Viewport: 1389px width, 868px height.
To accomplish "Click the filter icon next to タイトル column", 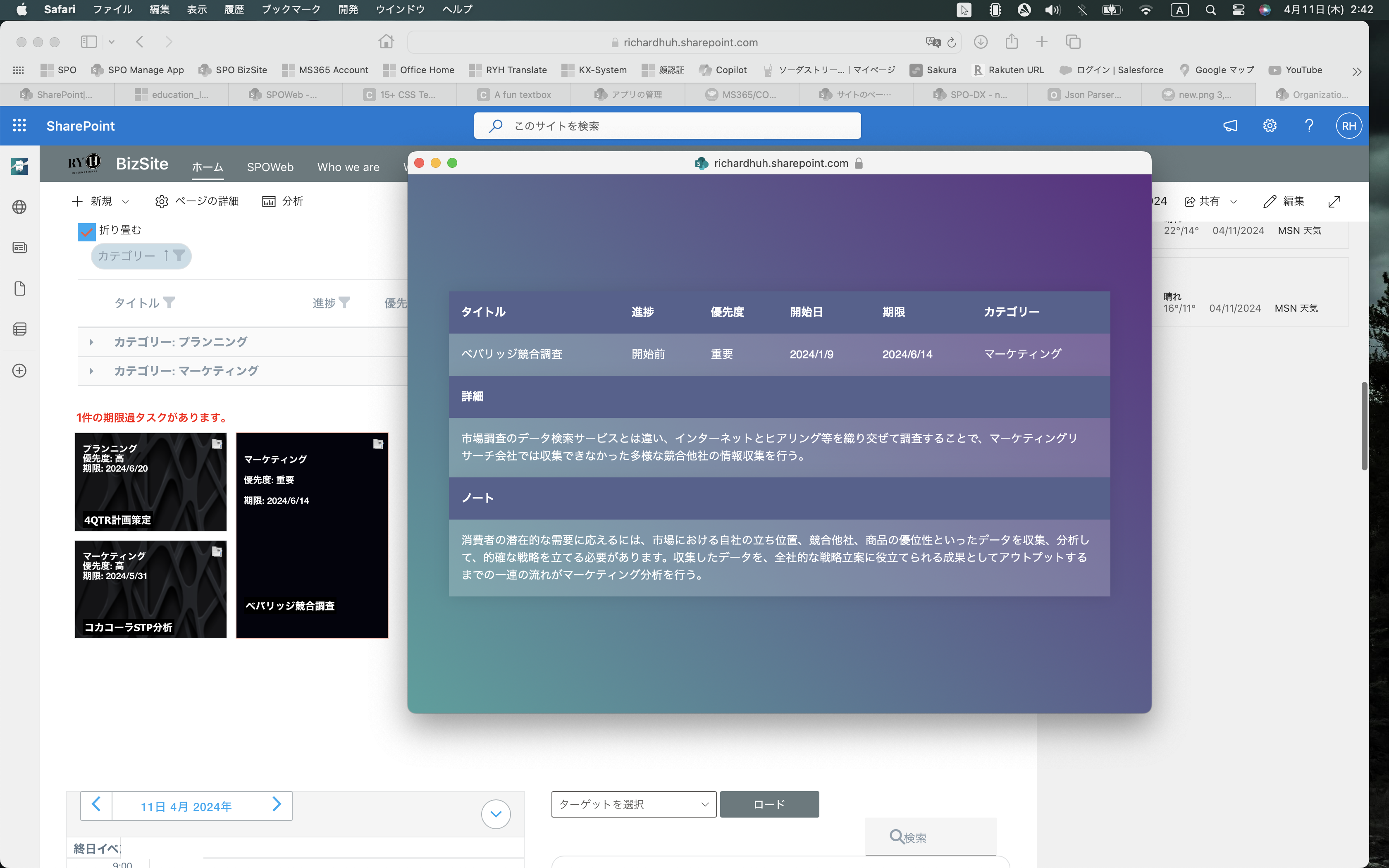I will click(x=169, y=303).
